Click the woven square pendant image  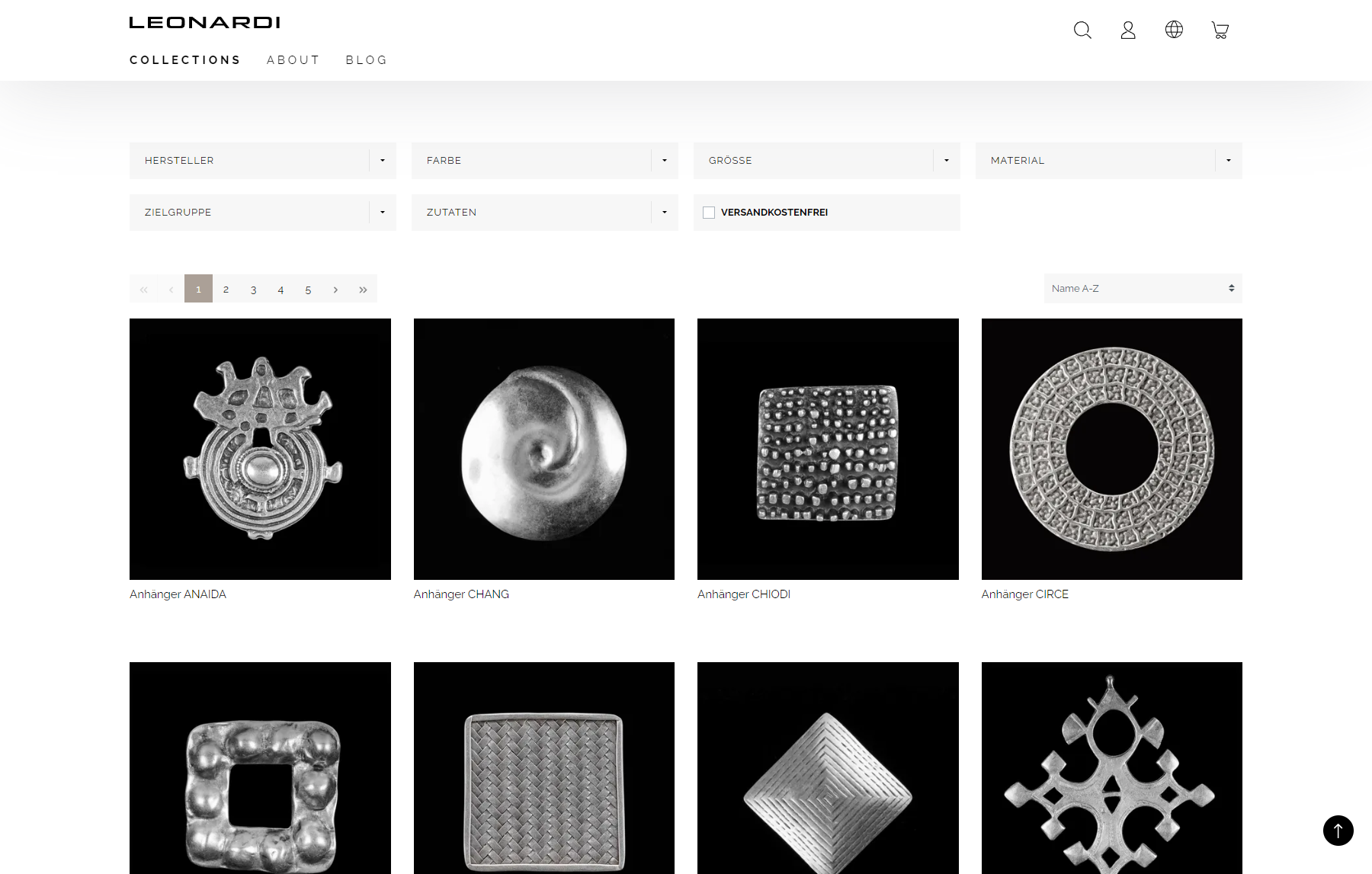(544, 768)
